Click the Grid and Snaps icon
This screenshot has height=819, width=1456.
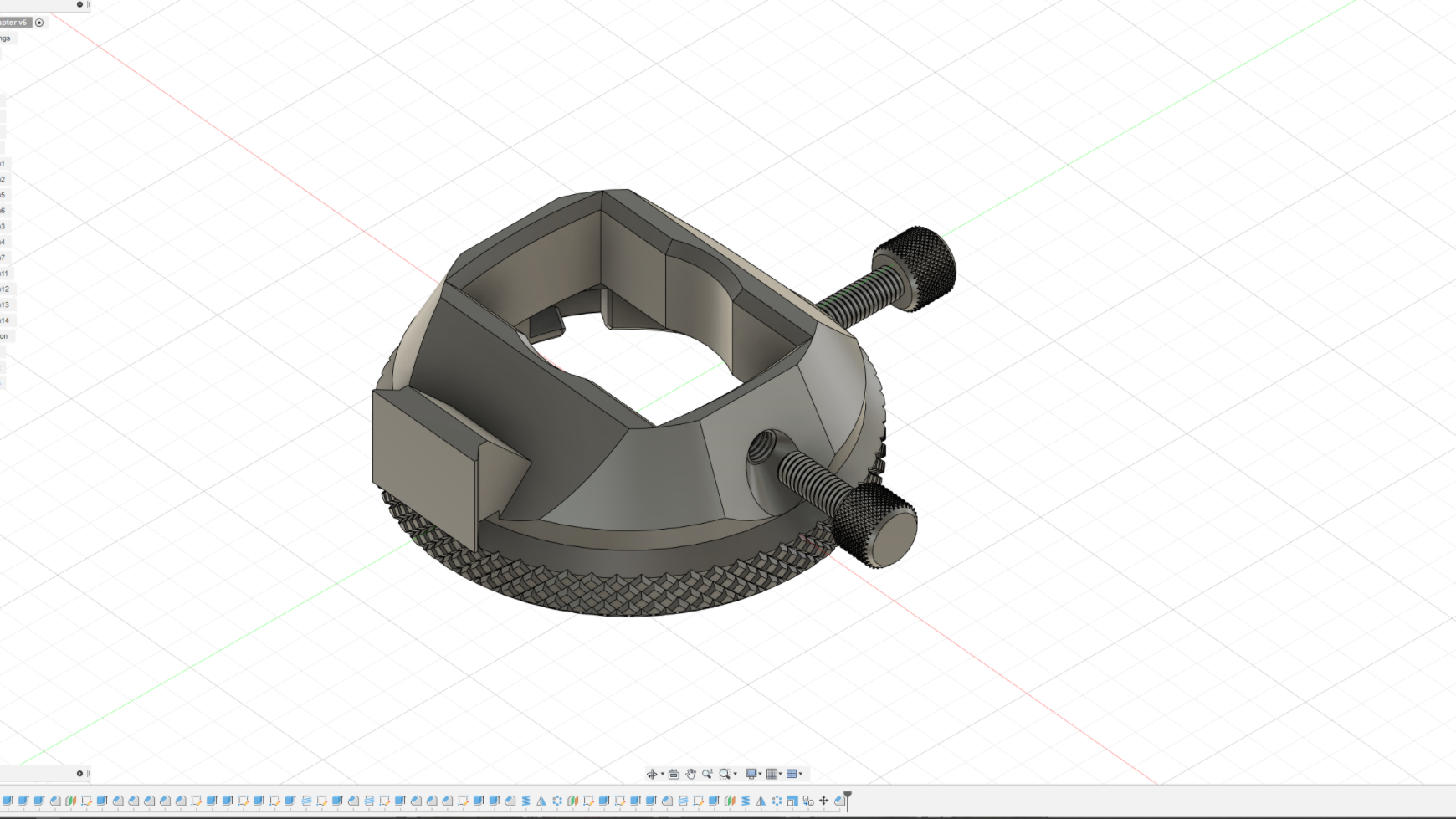(772, 774)
